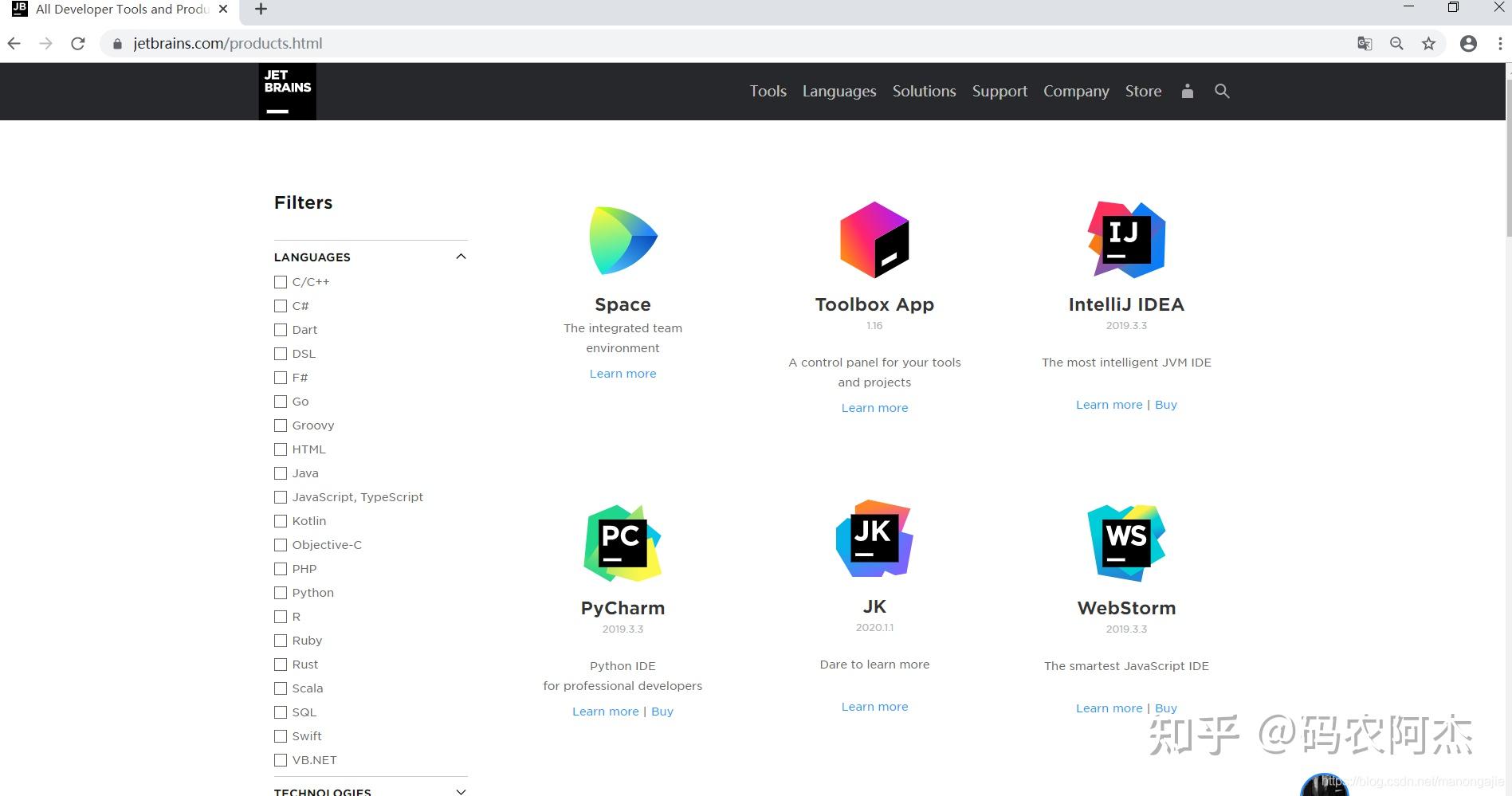1512x796 pixels.
Task: Click the PyCharm PC logo
Action: pos(622,543)
